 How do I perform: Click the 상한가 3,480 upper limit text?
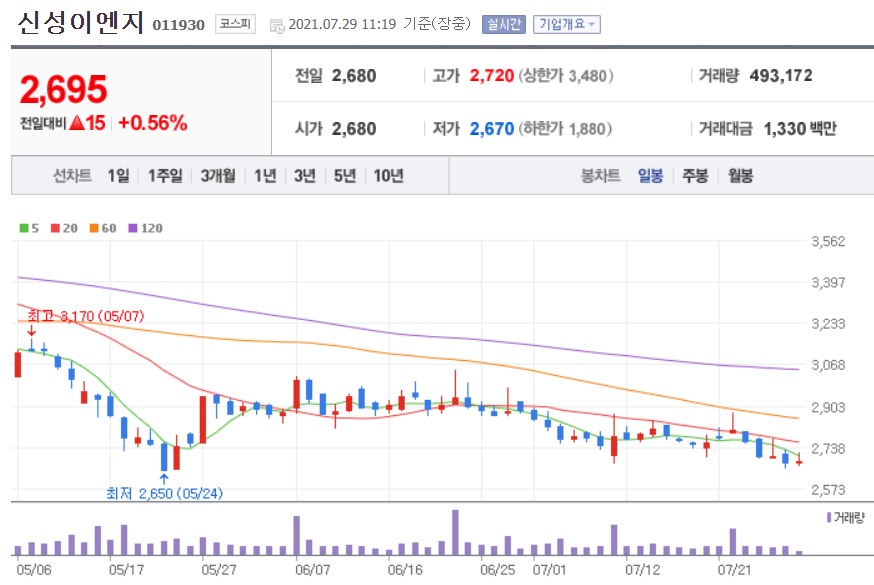pos(566,76)
